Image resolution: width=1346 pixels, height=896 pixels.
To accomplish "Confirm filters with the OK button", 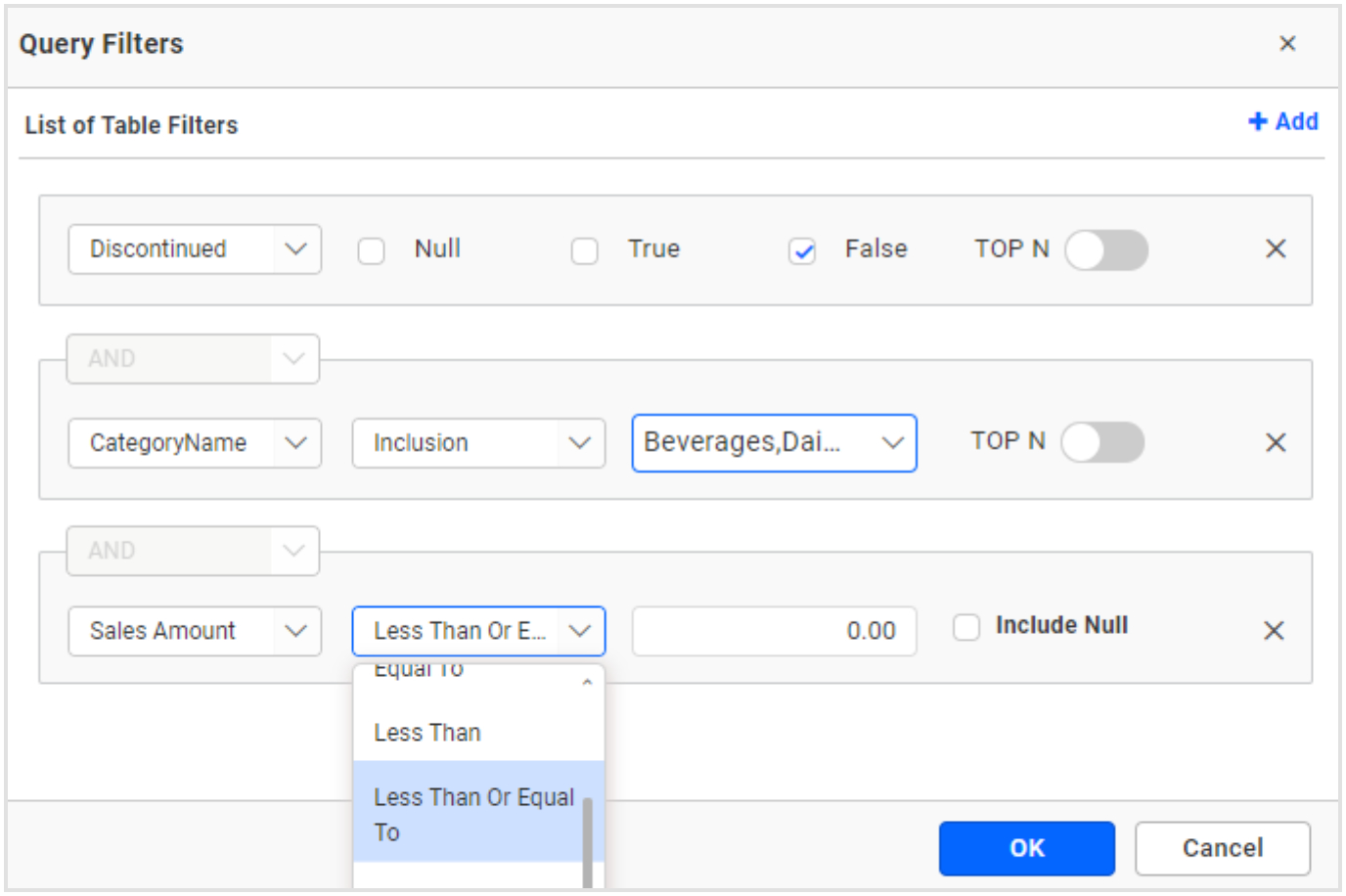I will 1026,848.
